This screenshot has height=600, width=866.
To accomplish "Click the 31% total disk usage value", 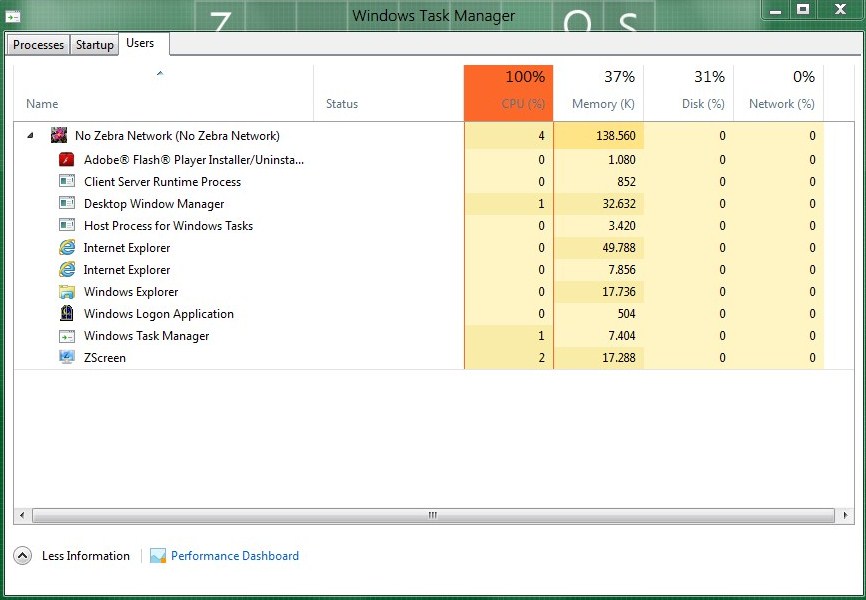I will click(709, 77).
